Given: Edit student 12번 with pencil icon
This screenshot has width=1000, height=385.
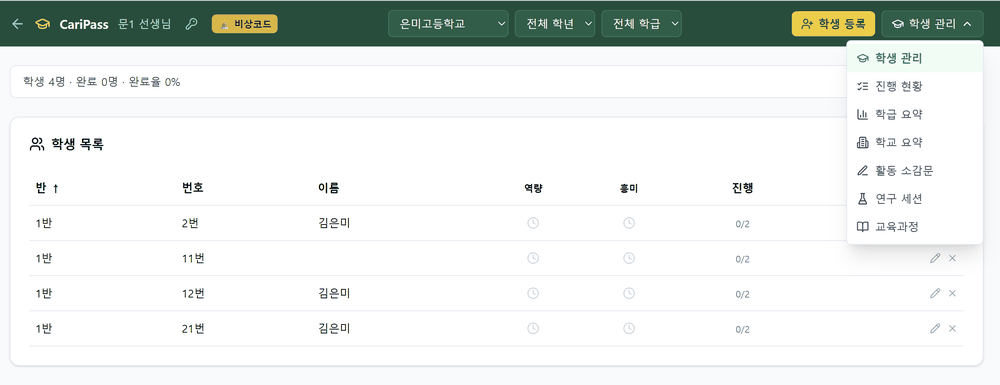Looking at the screenshot, I should pyautogui.click(x=935, y=293).
